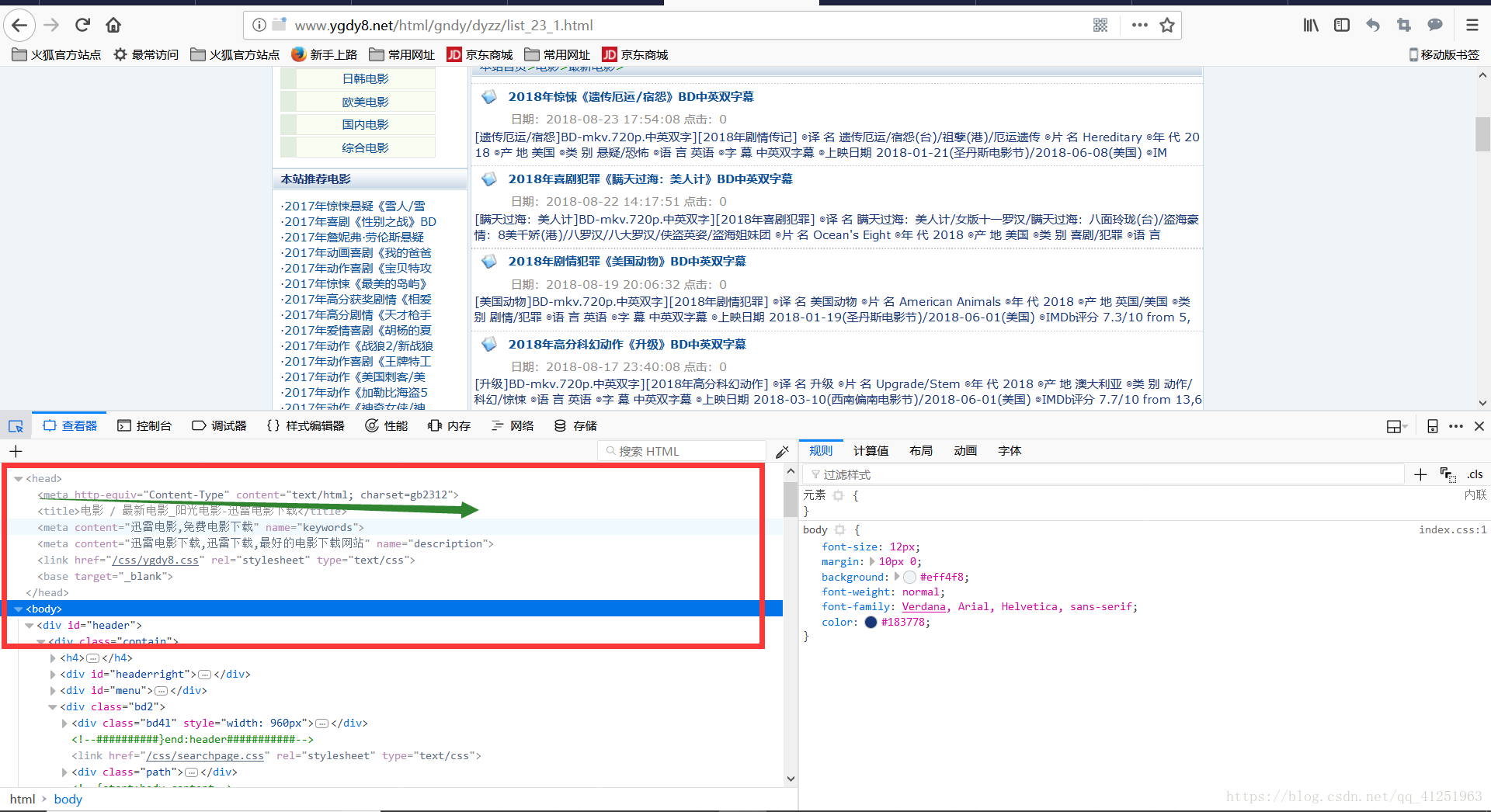Viewport: 1491px width, 812px height.
Task: Change devtools dock position
Action: click(x=1396, y=426)
